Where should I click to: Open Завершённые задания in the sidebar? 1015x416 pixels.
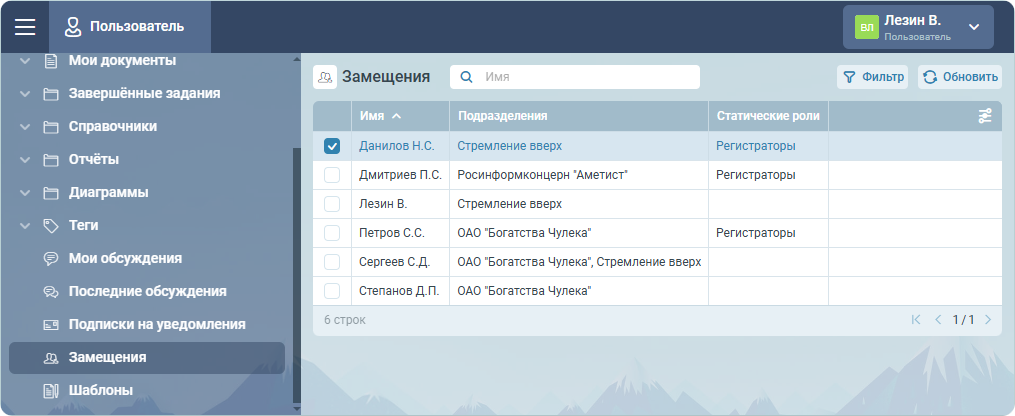144,94
